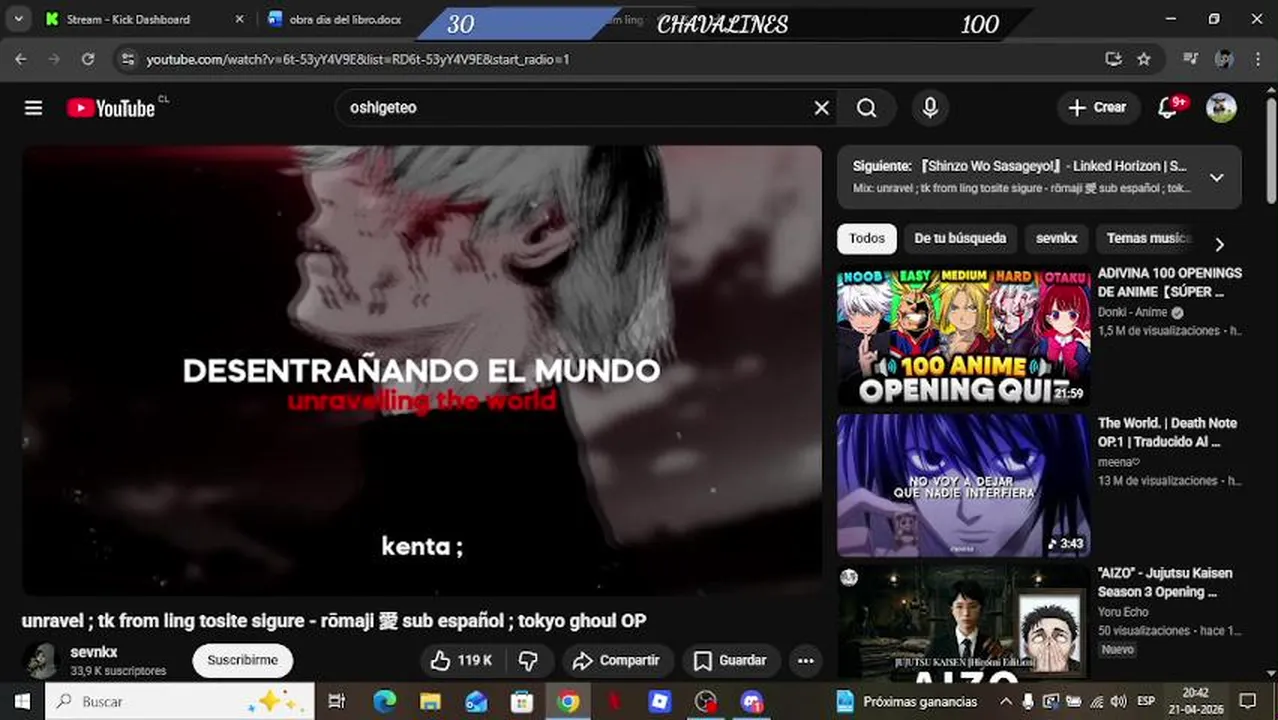Dislike the video with thumbs down
The image size is (1278, 720).
point(528,660)
